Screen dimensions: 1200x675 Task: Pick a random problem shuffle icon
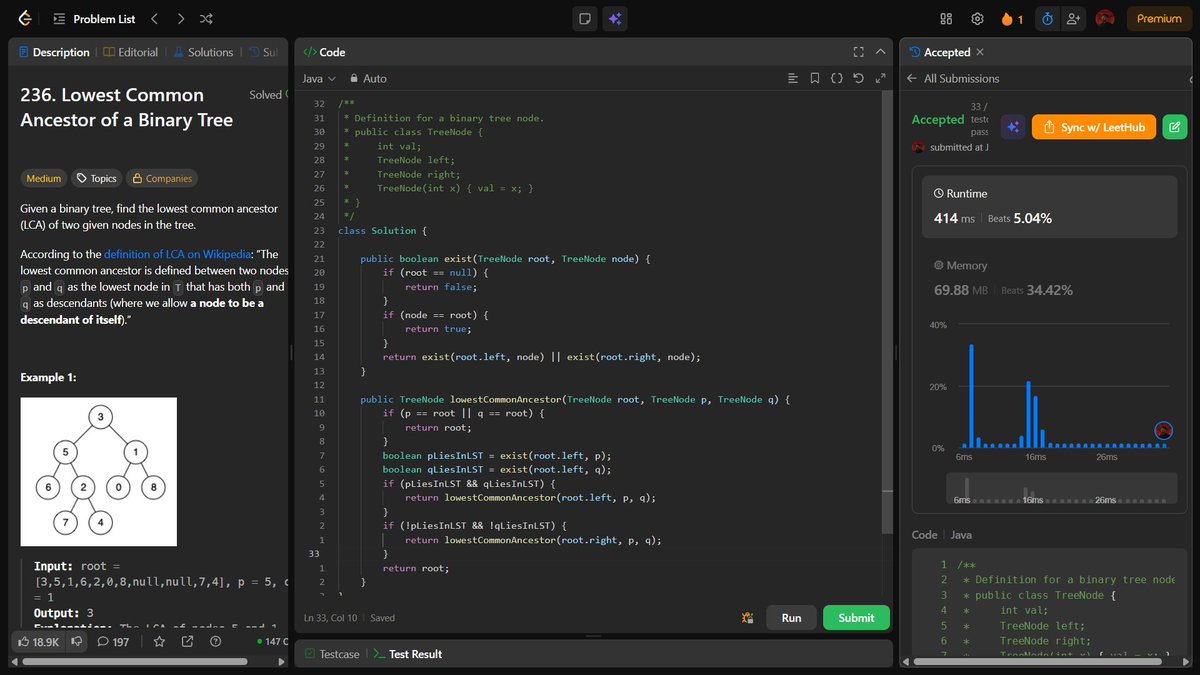click(x=206, y=18)
